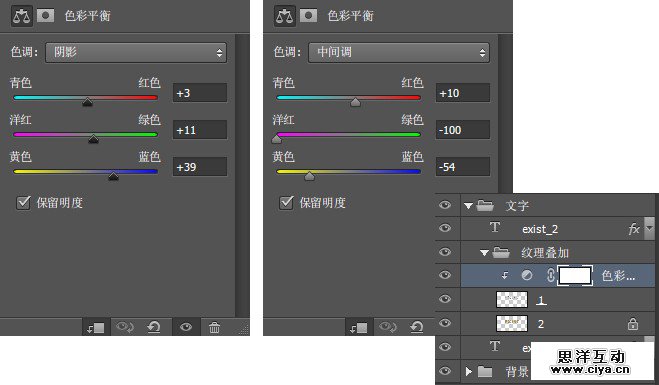Screen dimensions: 659x385
Task: Click clip-to-layer icon in left panel footer
Action: tap(96, 327)
